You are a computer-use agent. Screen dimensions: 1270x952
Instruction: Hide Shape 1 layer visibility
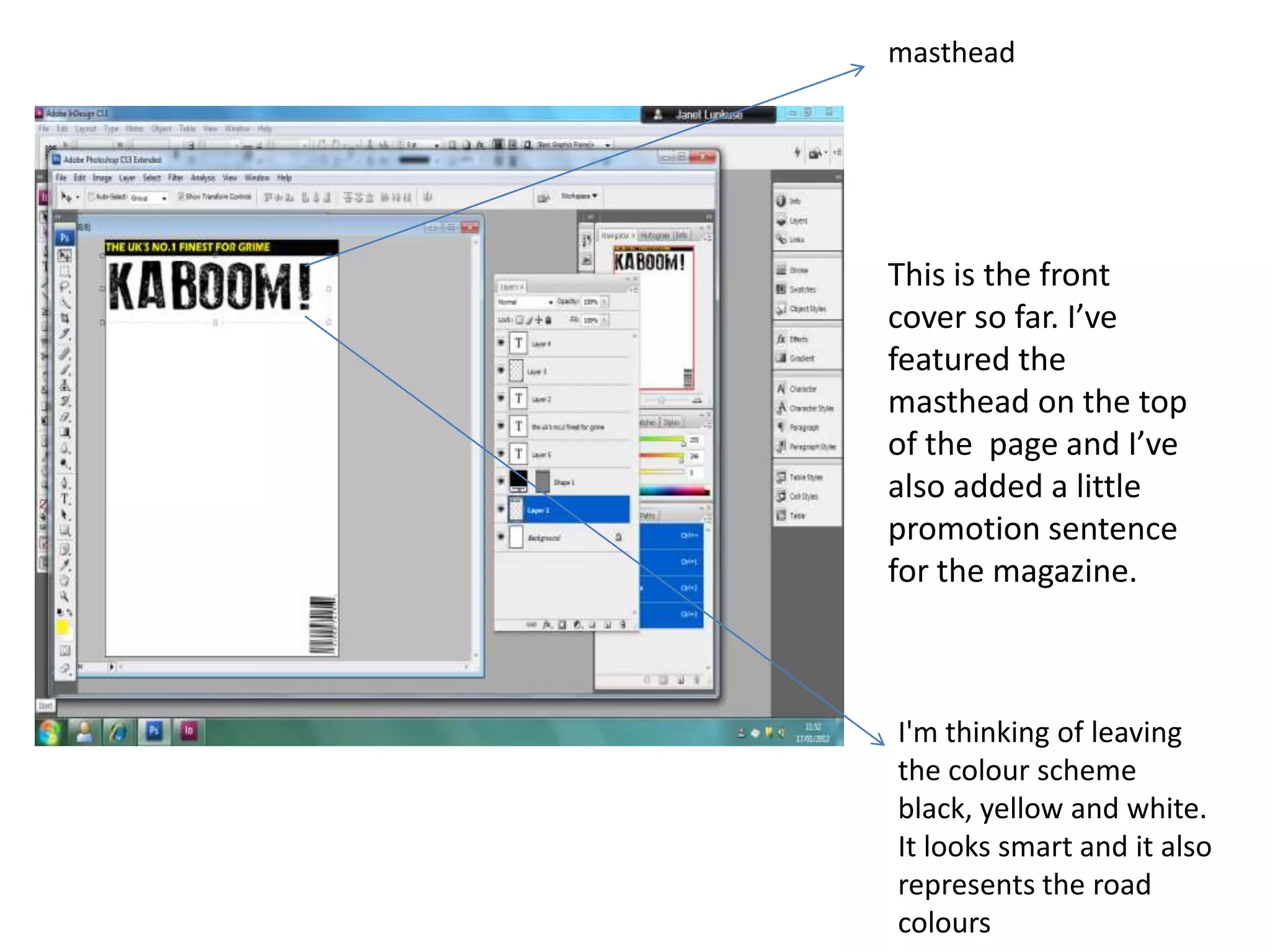[x=501, y=481]
